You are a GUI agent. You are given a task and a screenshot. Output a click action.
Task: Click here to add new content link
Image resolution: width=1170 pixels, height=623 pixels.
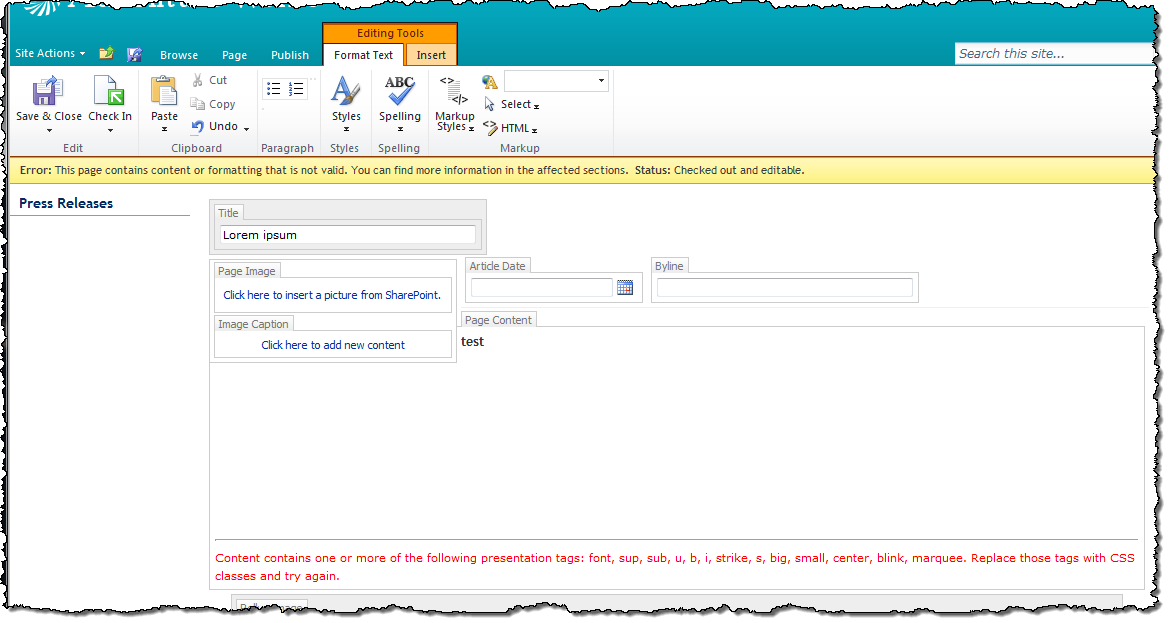click(333, 345)
